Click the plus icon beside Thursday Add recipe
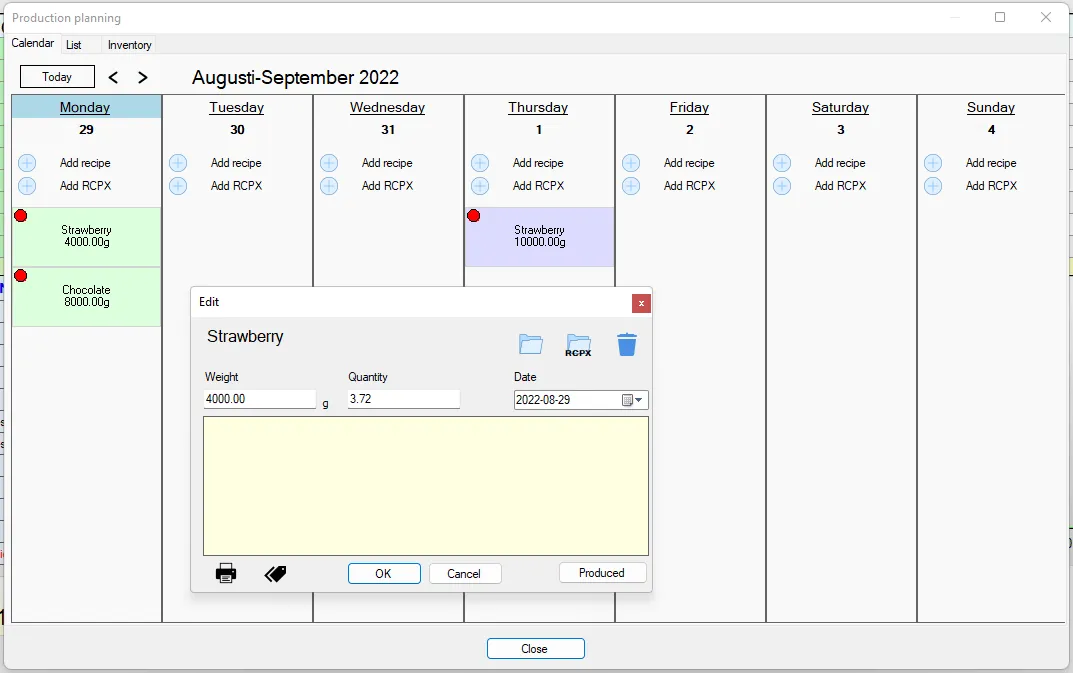Screen dimensions: 1073x673 (480, 163)
